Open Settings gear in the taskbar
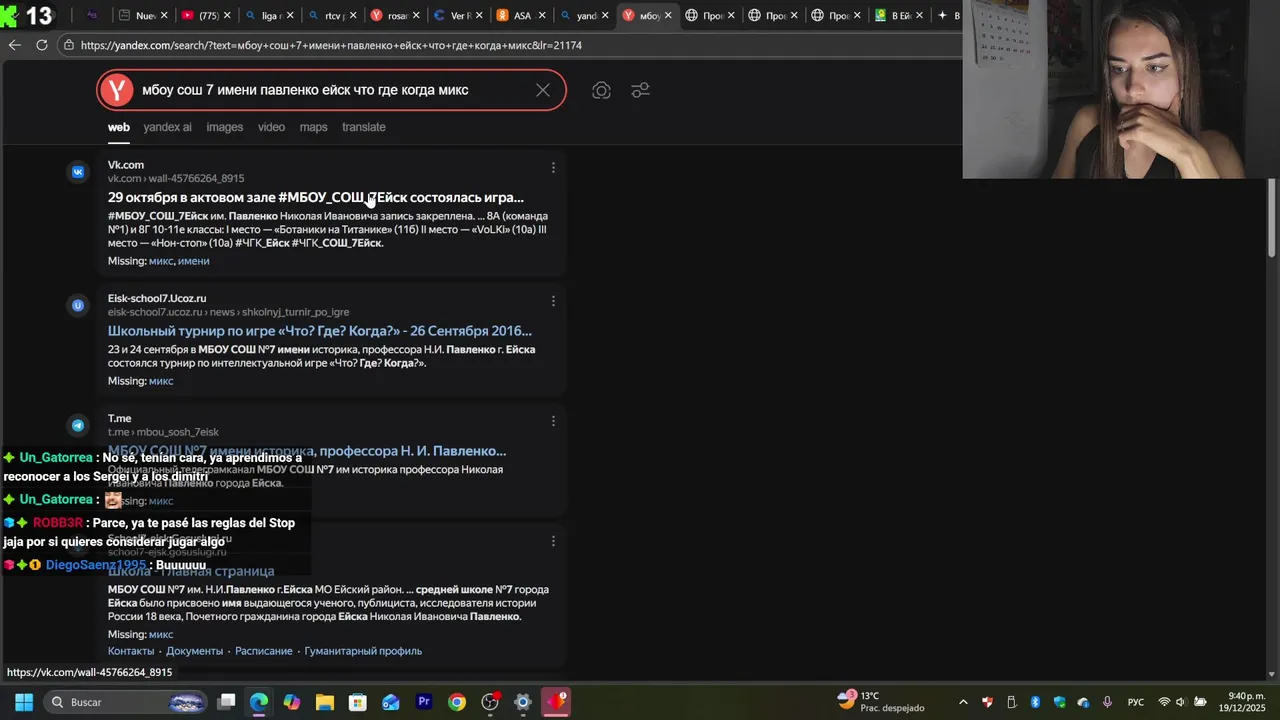 [x=522, y=702]
